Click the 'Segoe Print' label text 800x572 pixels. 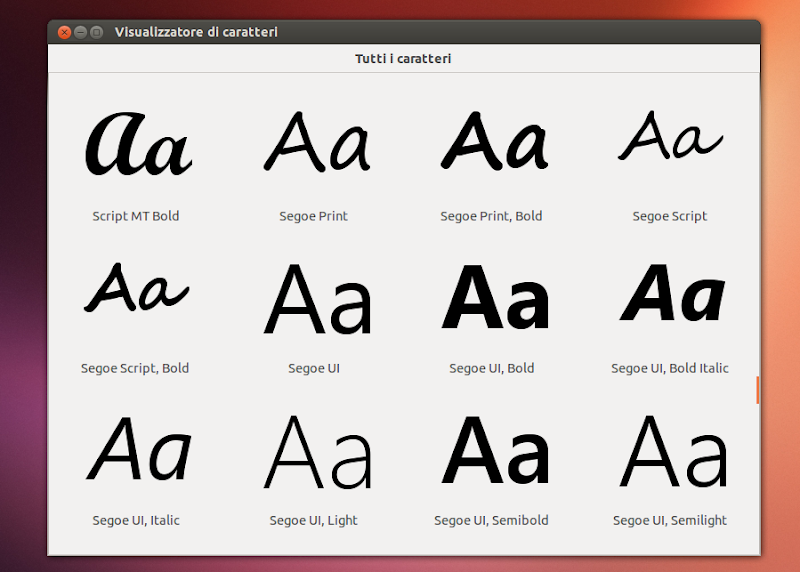point(313,216)
